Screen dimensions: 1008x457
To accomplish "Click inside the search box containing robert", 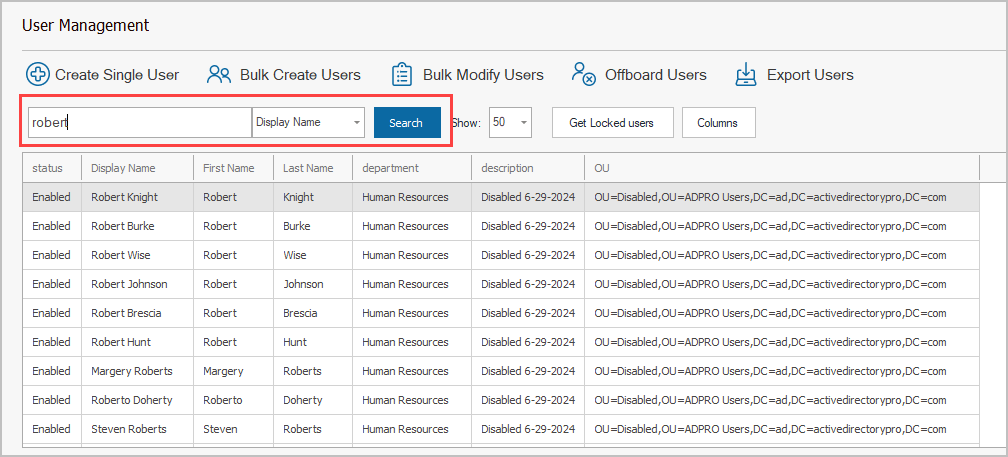I will [140, 122].
